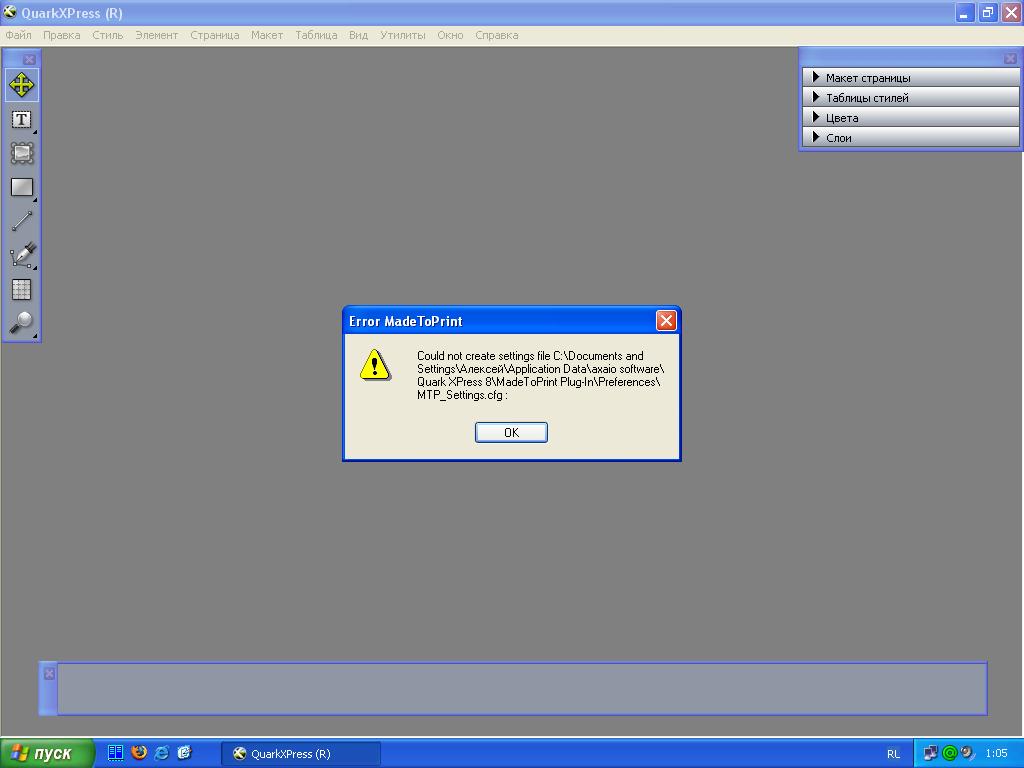
Task: Select the Item (move) tool
Action: tap(22, 86)
